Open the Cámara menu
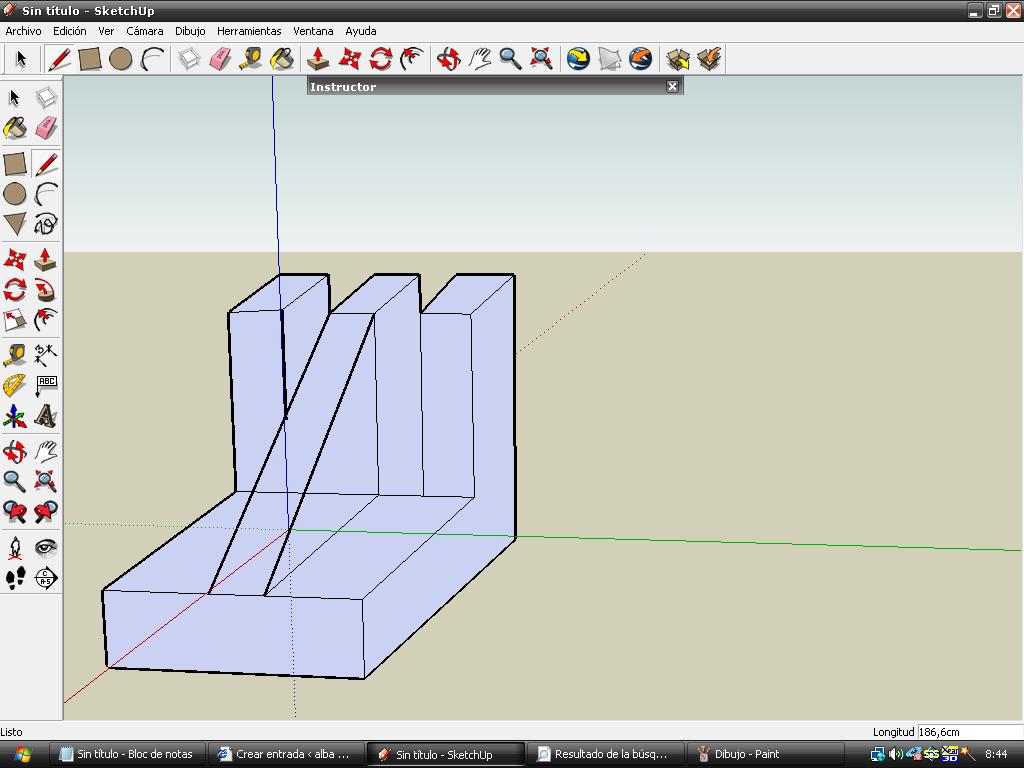The image size is (1024, 768). (x=144, y=31)
